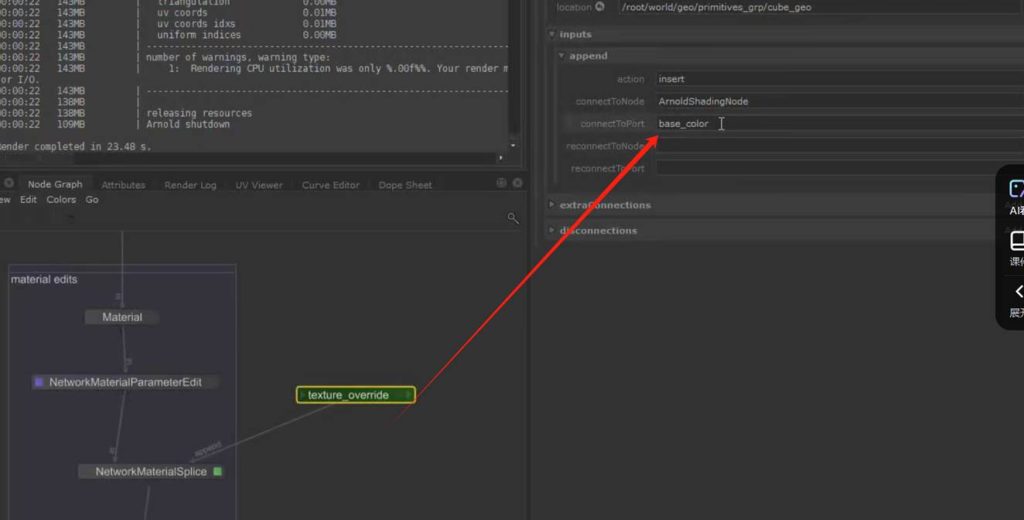Close the Node Graph pane
The height and width of the screenshot is (520, 1024).
pos(517,183)
